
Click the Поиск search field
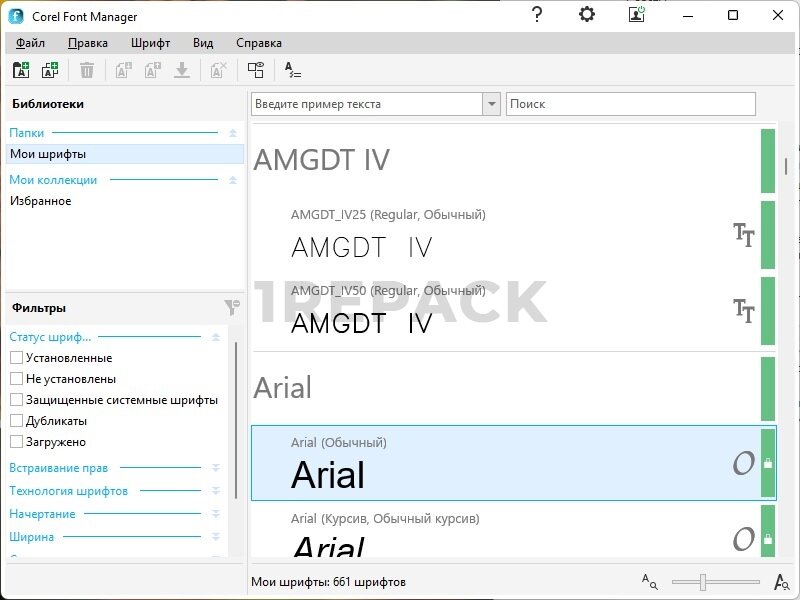tap(630, 104)
